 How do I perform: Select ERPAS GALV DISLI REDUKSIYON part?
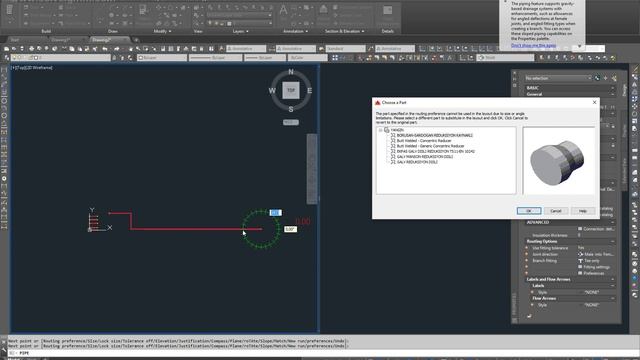436,151
